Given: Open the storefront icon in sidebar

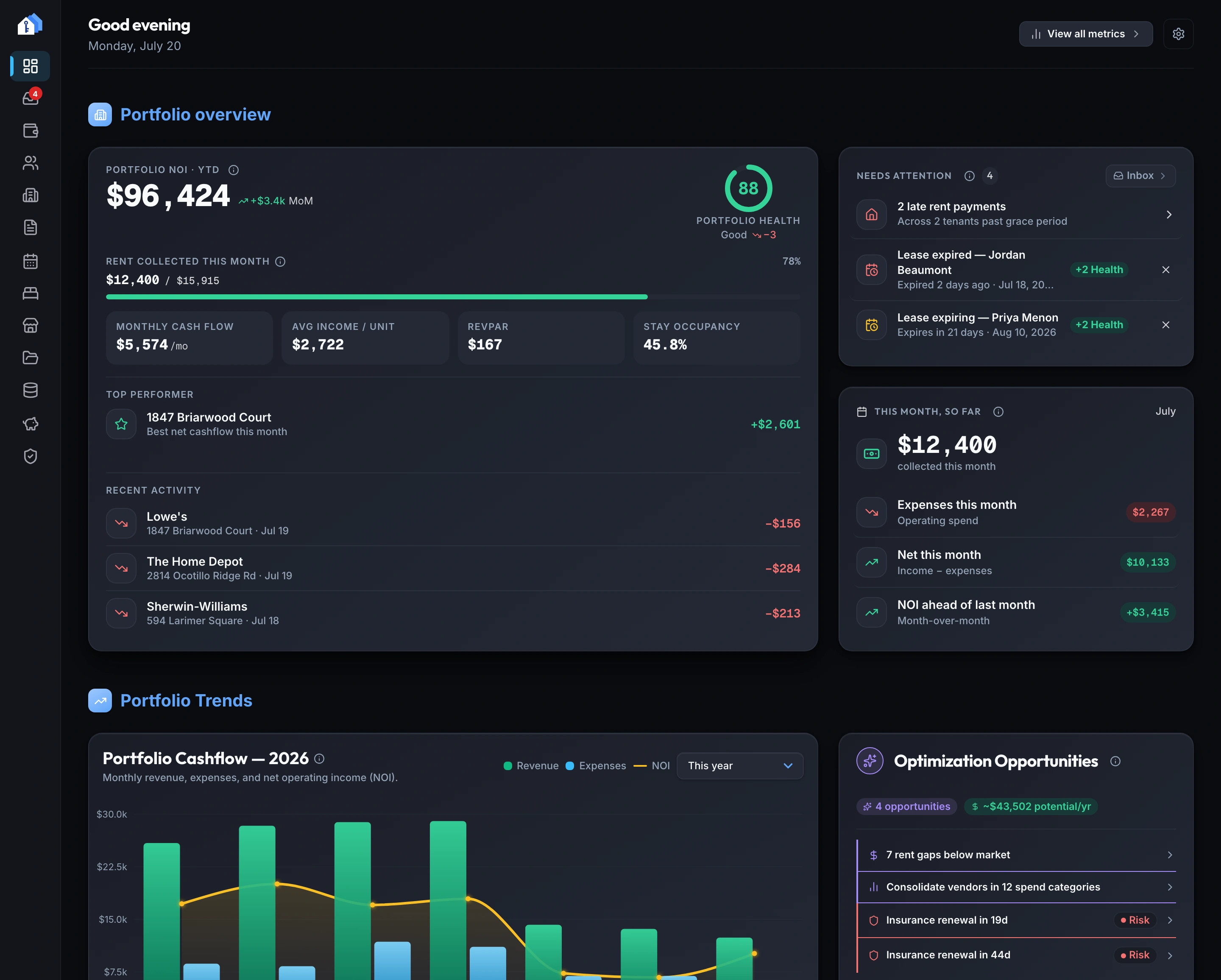Looking at the screenshot, I should pyautogui.click(x=31, y=326).
